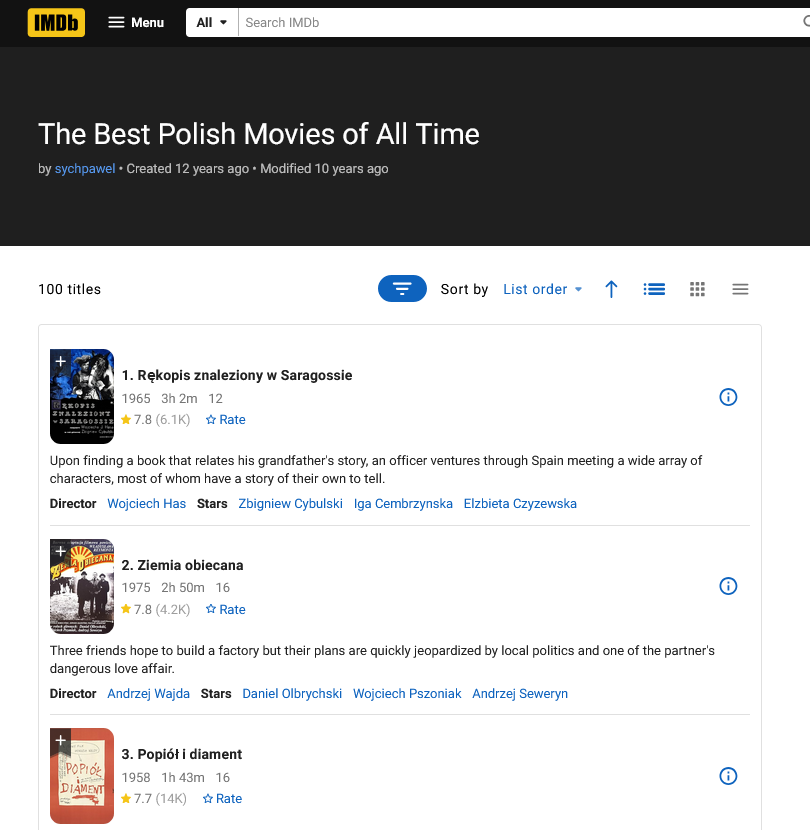Add Ziemia obiecana to watchlist
This screenshot has width=810, height=830.
pos(60,551)
